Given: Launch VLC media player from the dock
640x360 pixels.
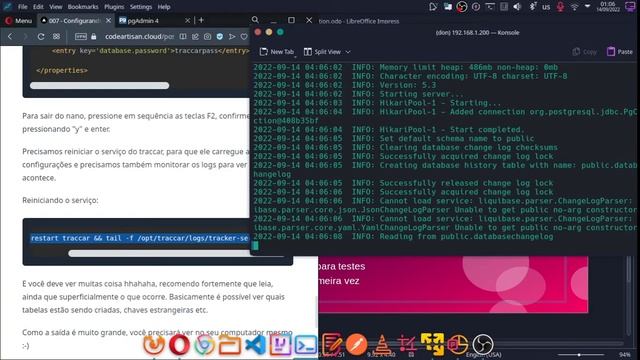Looking at the screenshot, I should [382, 344].
